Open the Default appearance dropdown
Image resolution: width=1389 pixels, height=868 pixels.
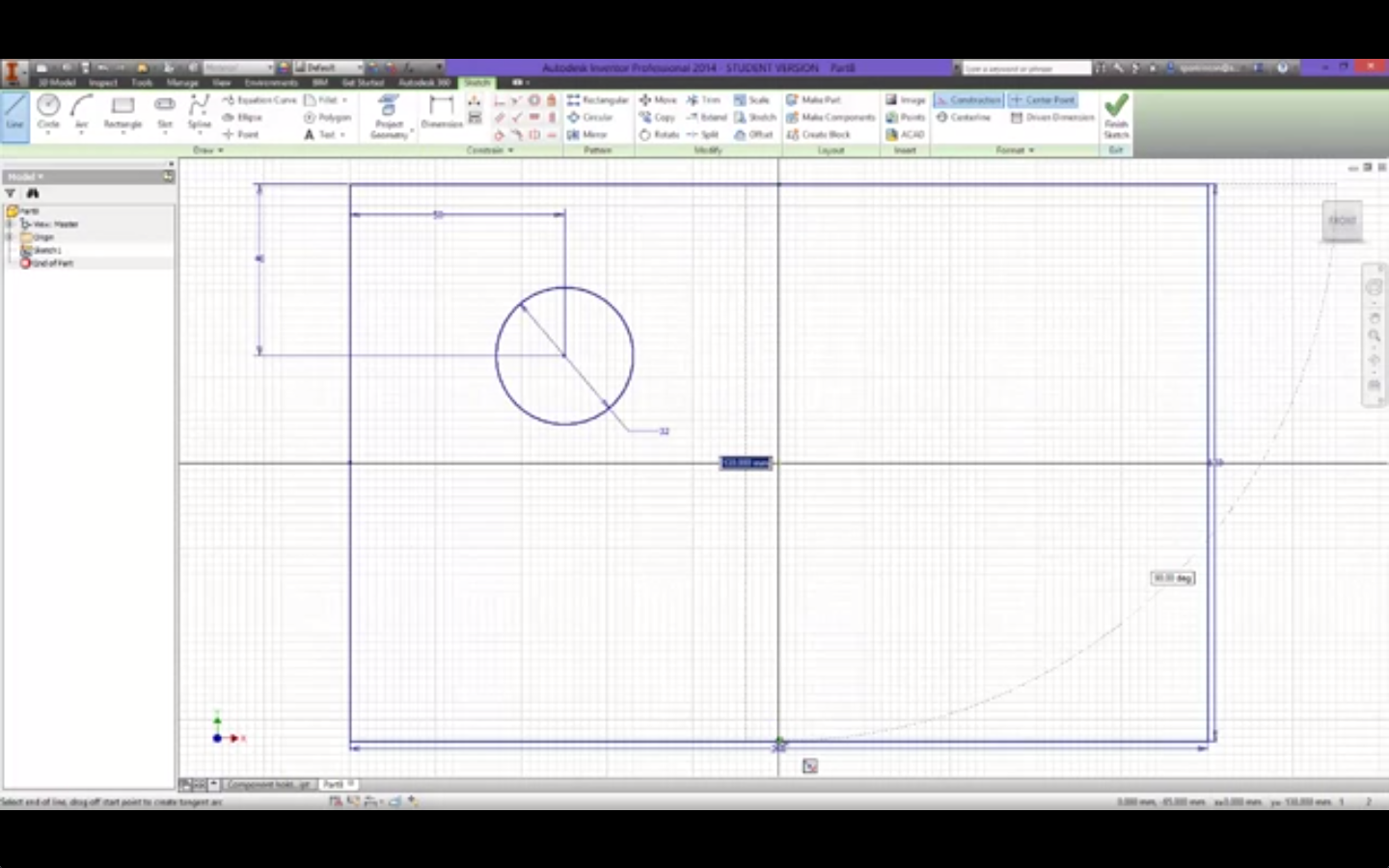(x=328, y=68)
